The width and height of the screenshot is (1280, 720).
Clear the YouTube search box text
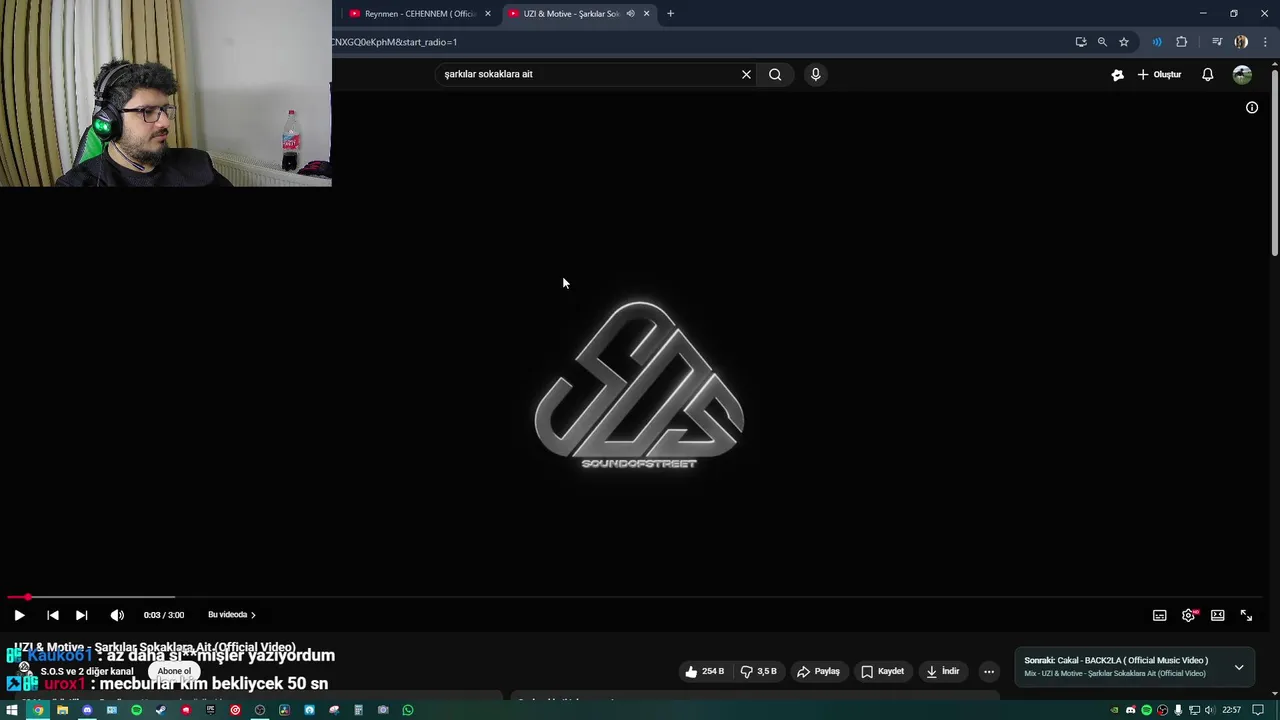tap(746, 74)
